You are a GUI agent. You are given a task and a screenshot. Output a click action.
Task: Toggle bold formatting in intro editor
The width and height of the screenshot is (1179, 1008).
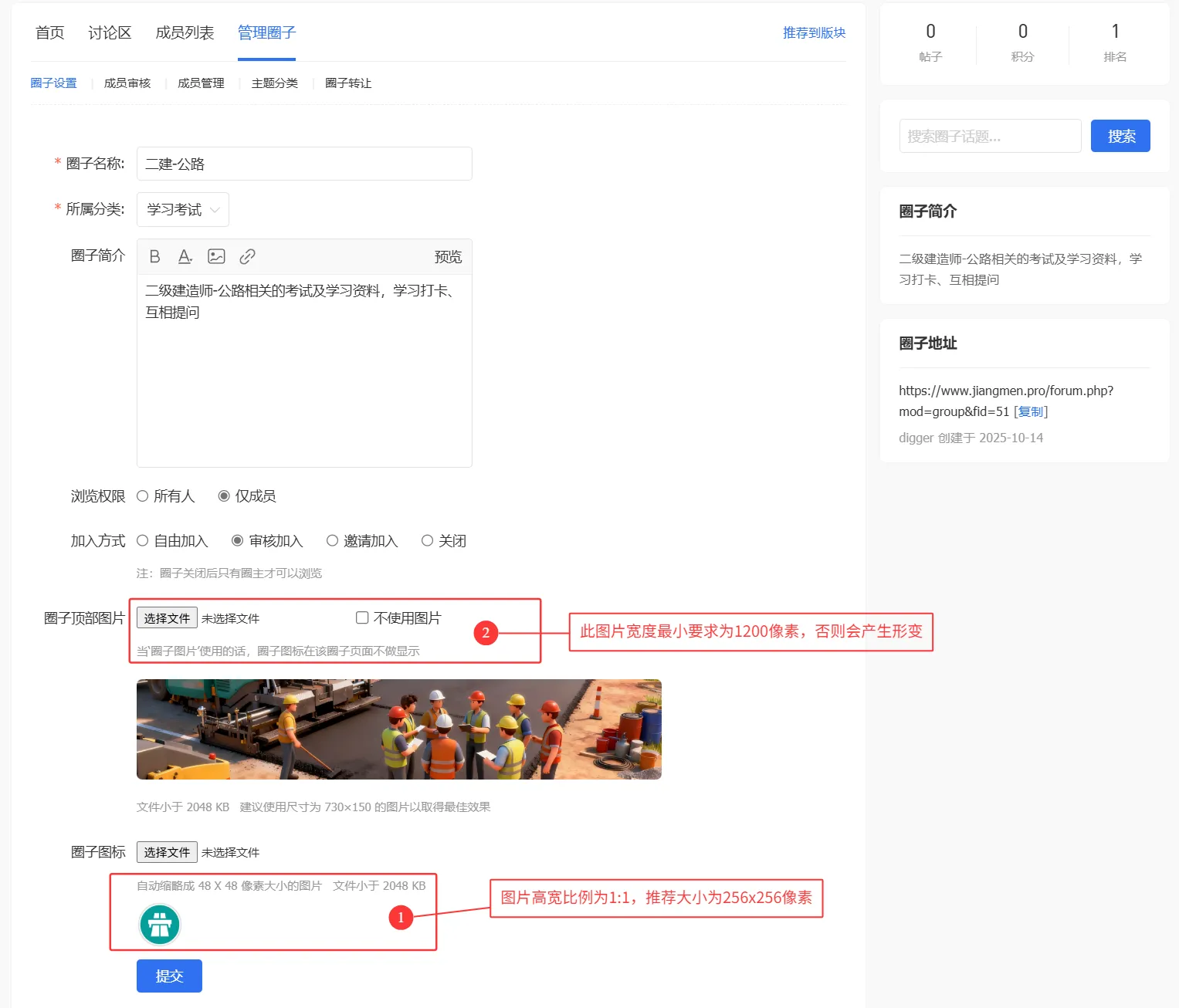point(154,256)
